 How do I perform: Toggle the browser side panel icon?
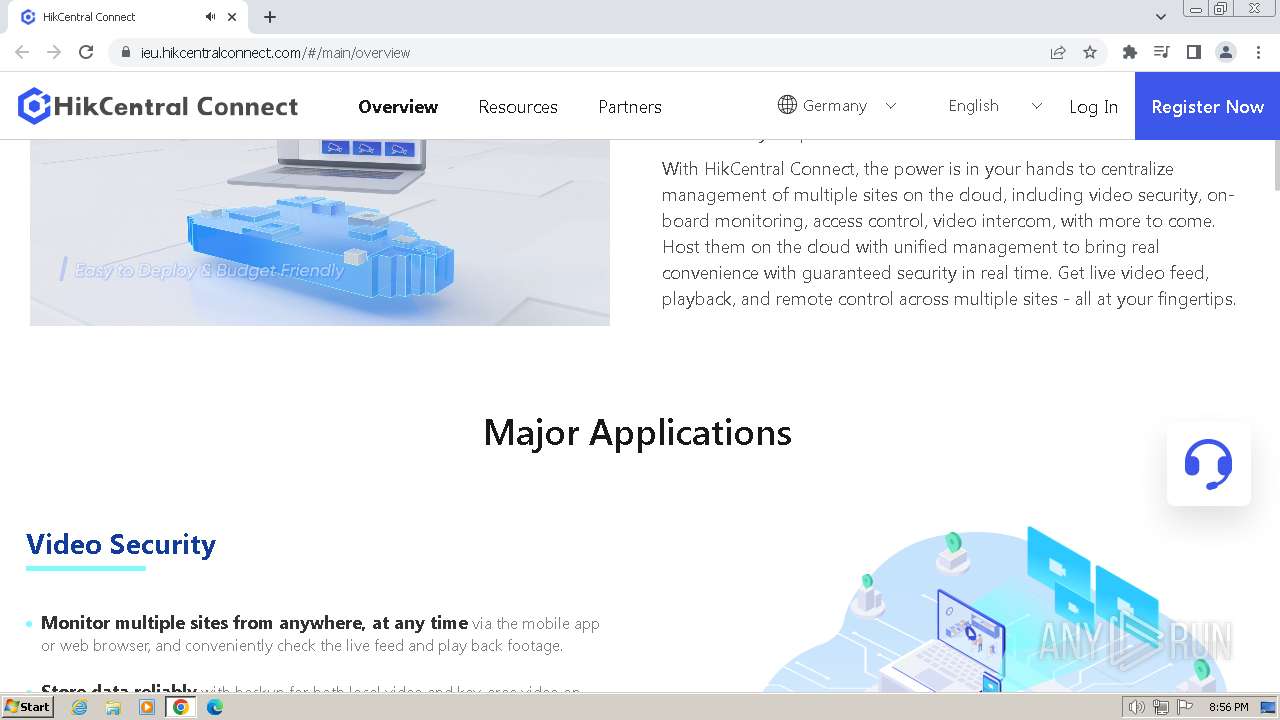[x=1194, y=52]
